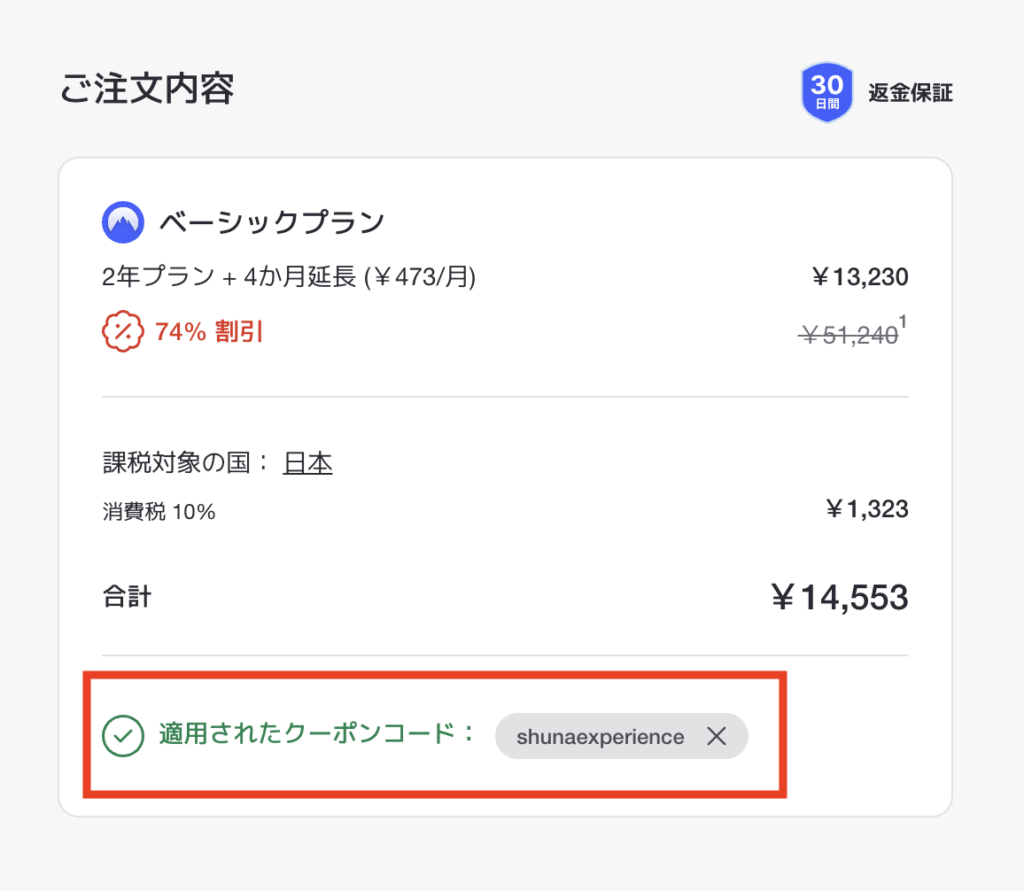Viewport: 1024px width, 891px height.
Task: Click the blue 30日間 shield badge icon
Action: (x=827, y=91)
